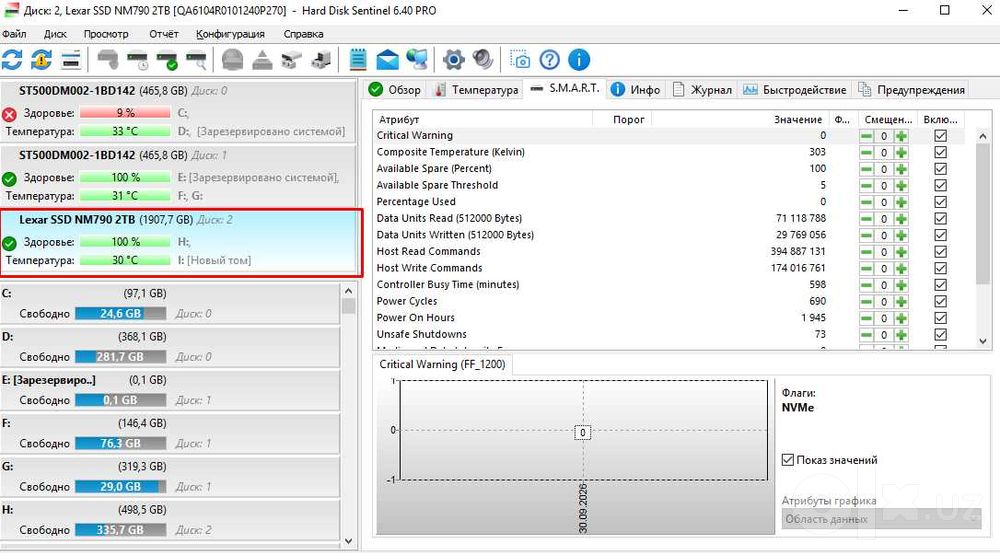
Task: Open the Файл menu
Action: point(14,34)
